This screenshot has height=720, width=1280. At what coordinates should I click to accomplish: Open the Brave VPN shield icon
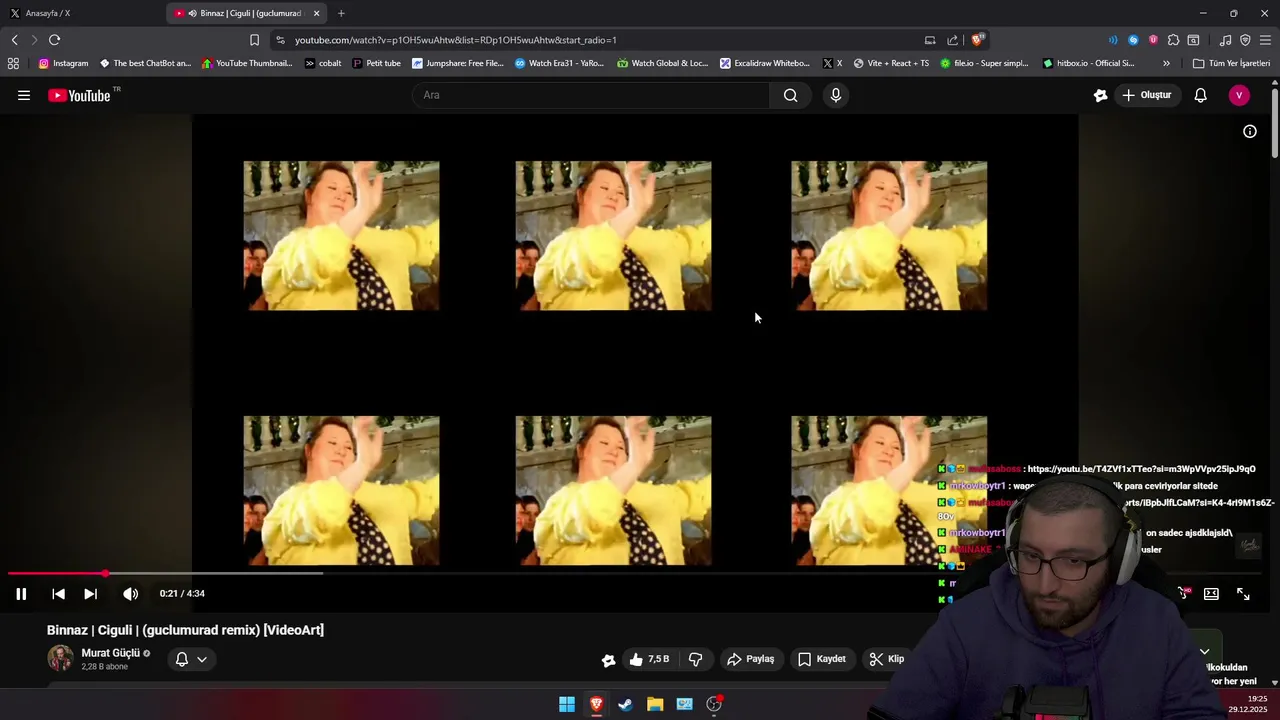1245,40
